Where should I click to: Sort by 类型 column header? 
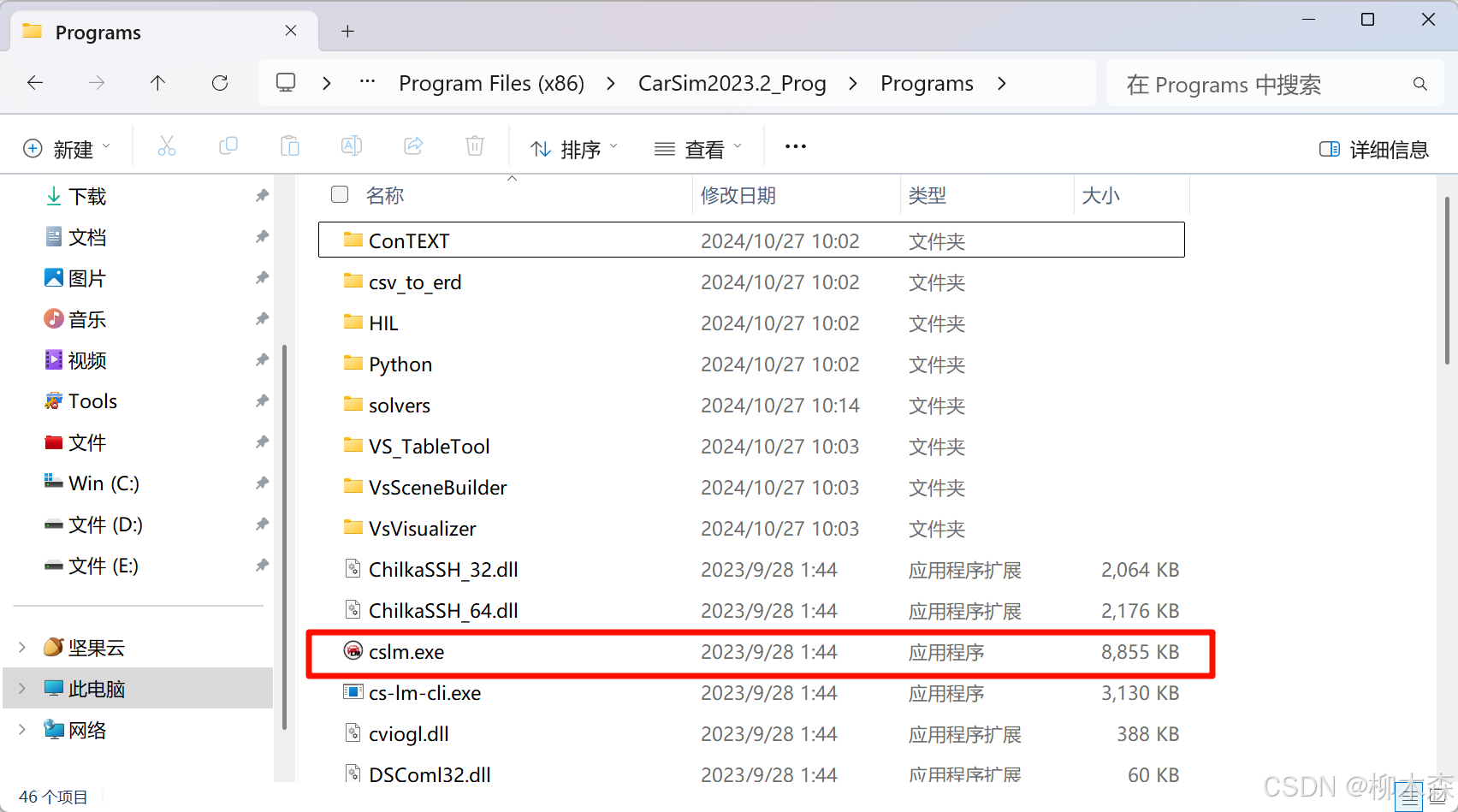point(928,195)
